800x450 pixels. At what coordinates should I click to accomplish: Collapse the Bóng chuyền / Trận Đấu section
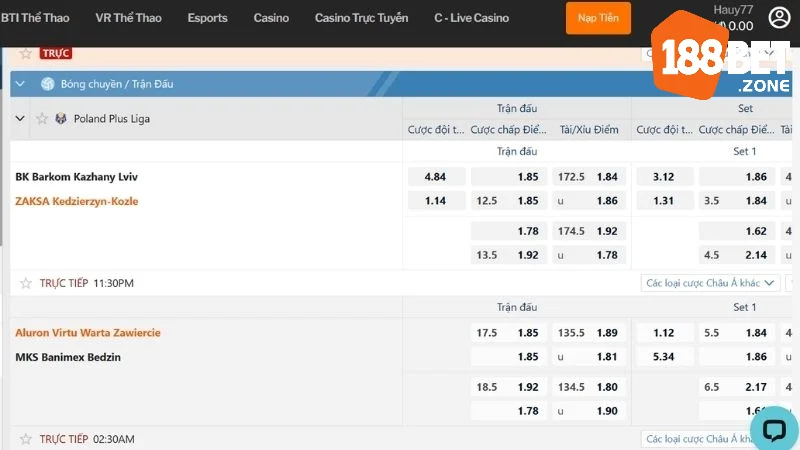click(20, 84)
